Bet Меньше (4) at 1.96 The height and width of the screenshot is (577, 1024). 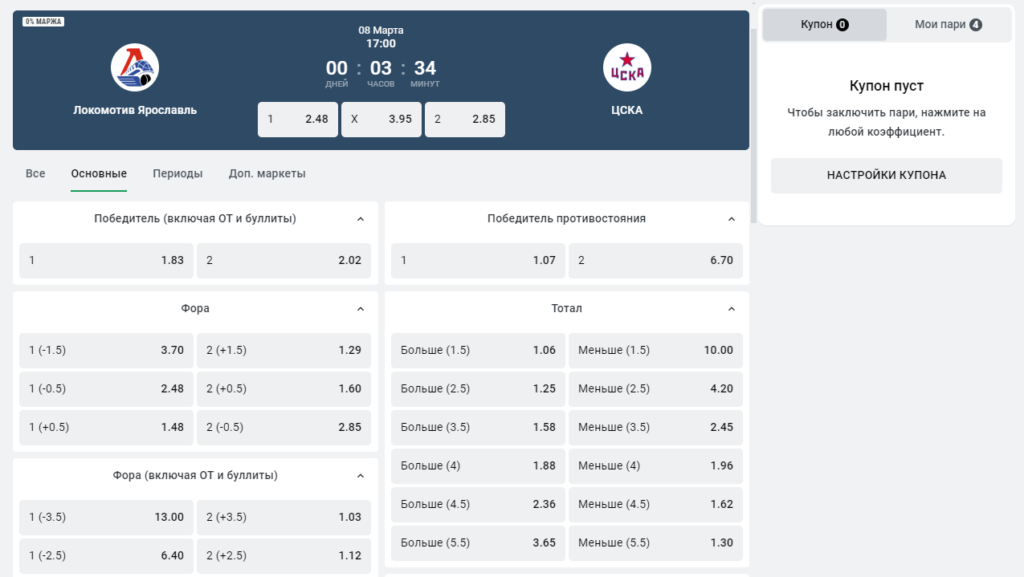tap(656, 466)
